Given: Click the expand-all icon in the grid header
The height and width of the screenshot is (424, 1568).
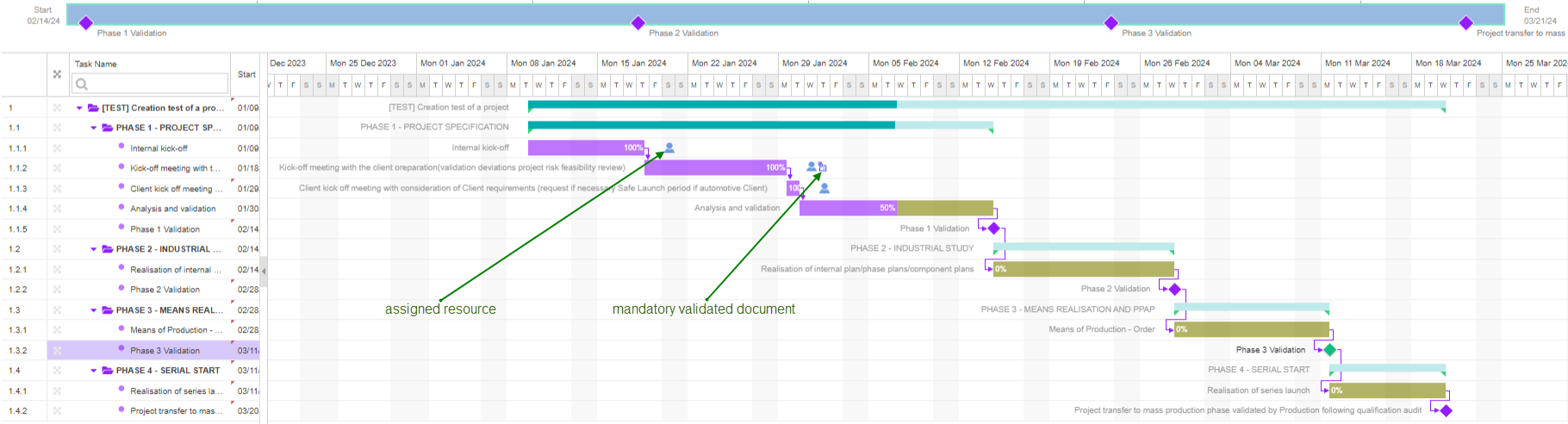Looking at the screenshot, I should pos(57,74).
